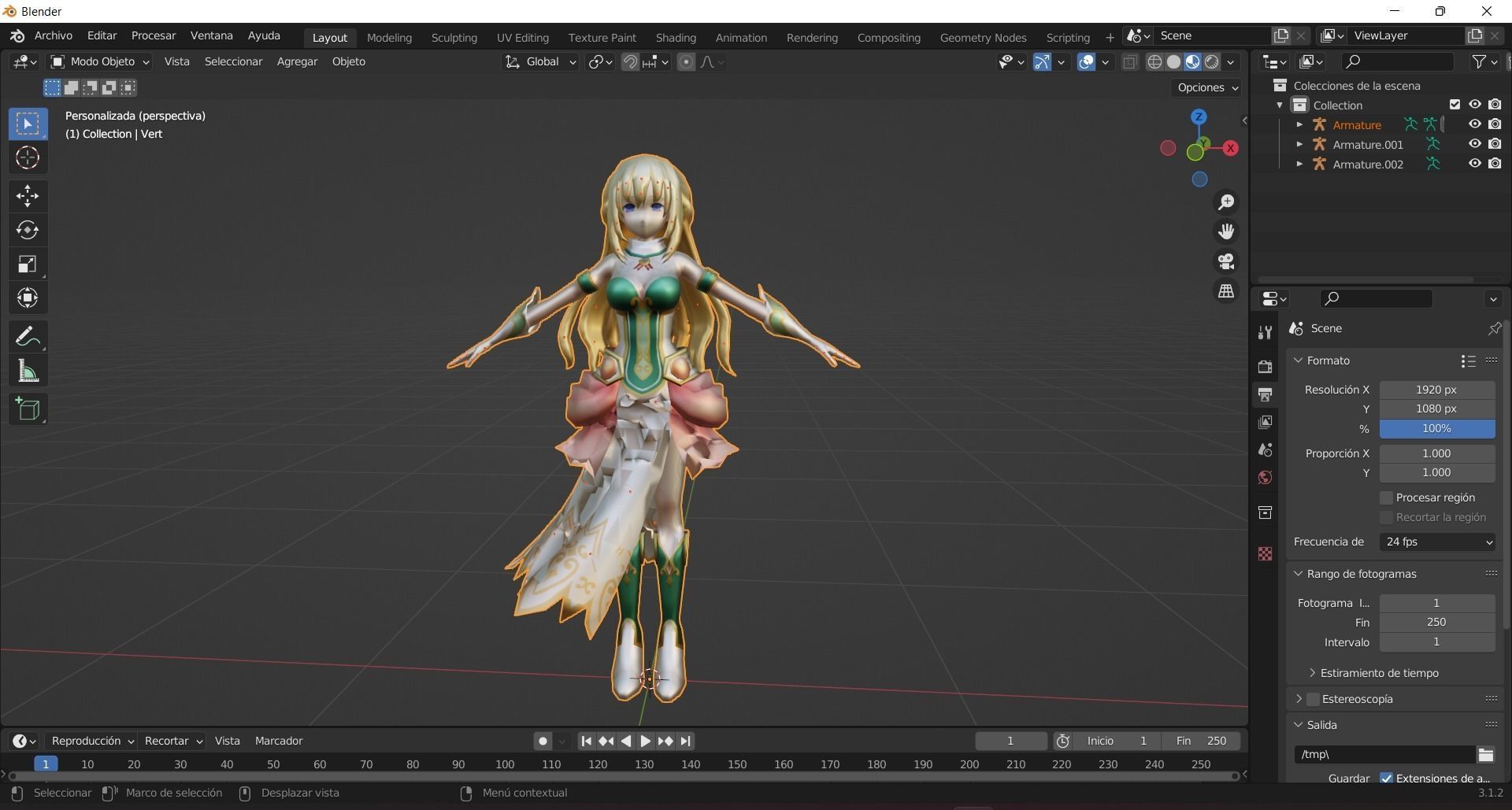The height and width of the screenshot is (810, 1512).
Task: Collapse the Formato panel
Action: (1298, 361)
